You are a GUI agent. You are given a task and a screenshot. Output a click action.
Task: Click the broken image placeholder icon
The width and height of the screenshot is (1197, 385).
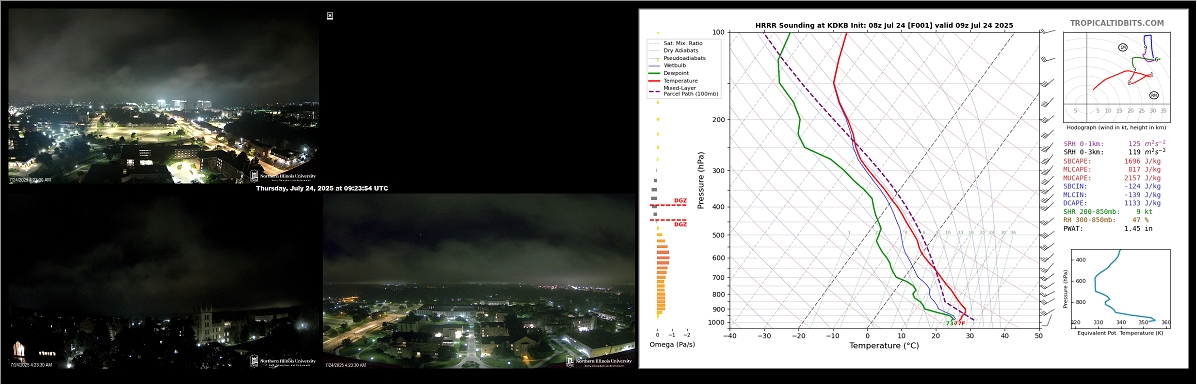coord(330,15)
